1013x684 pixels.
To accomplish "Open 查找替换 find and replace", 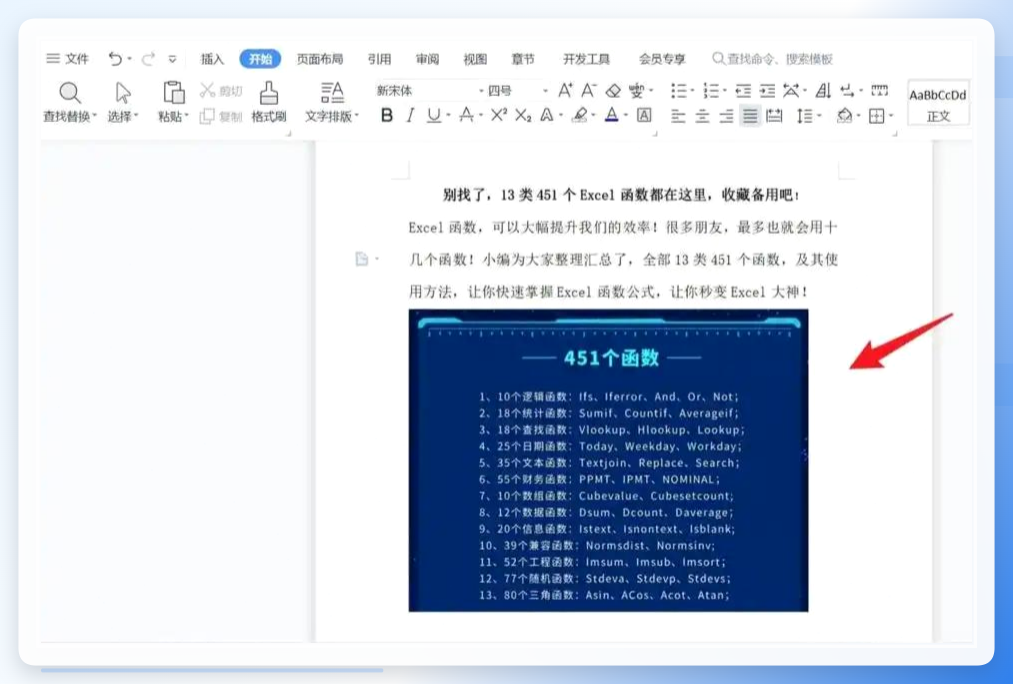I will pos(70,102).
